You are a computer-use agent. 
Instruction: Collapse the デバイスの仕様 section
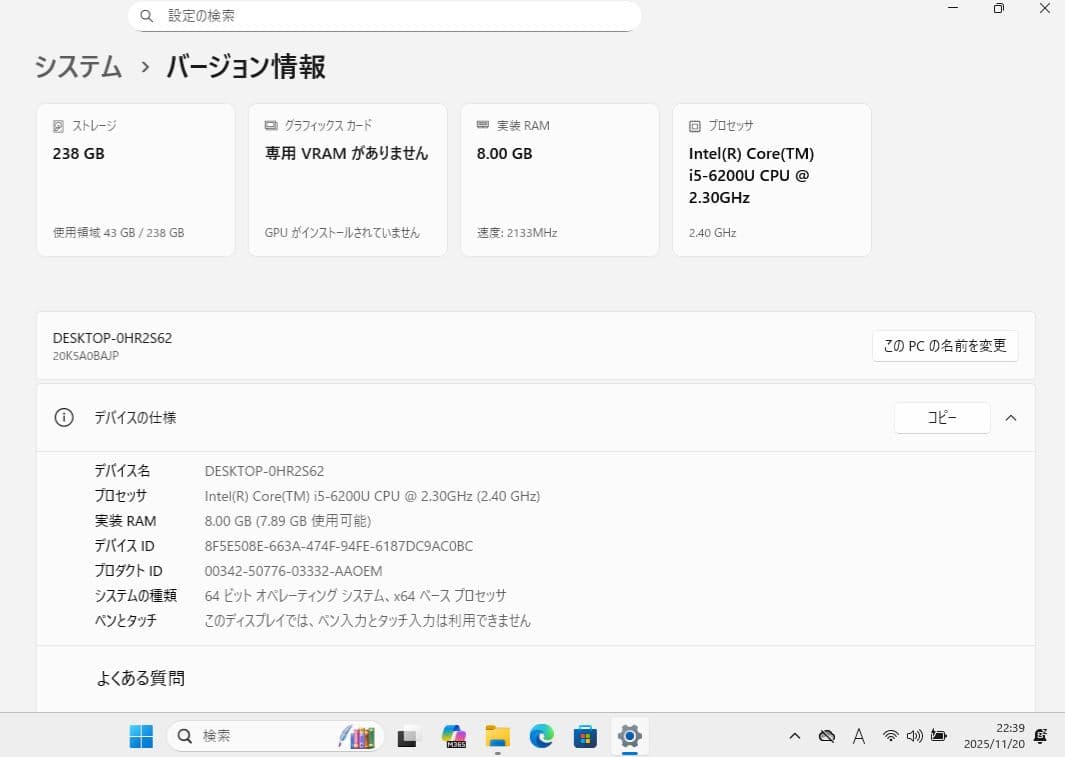[1010, 418]
